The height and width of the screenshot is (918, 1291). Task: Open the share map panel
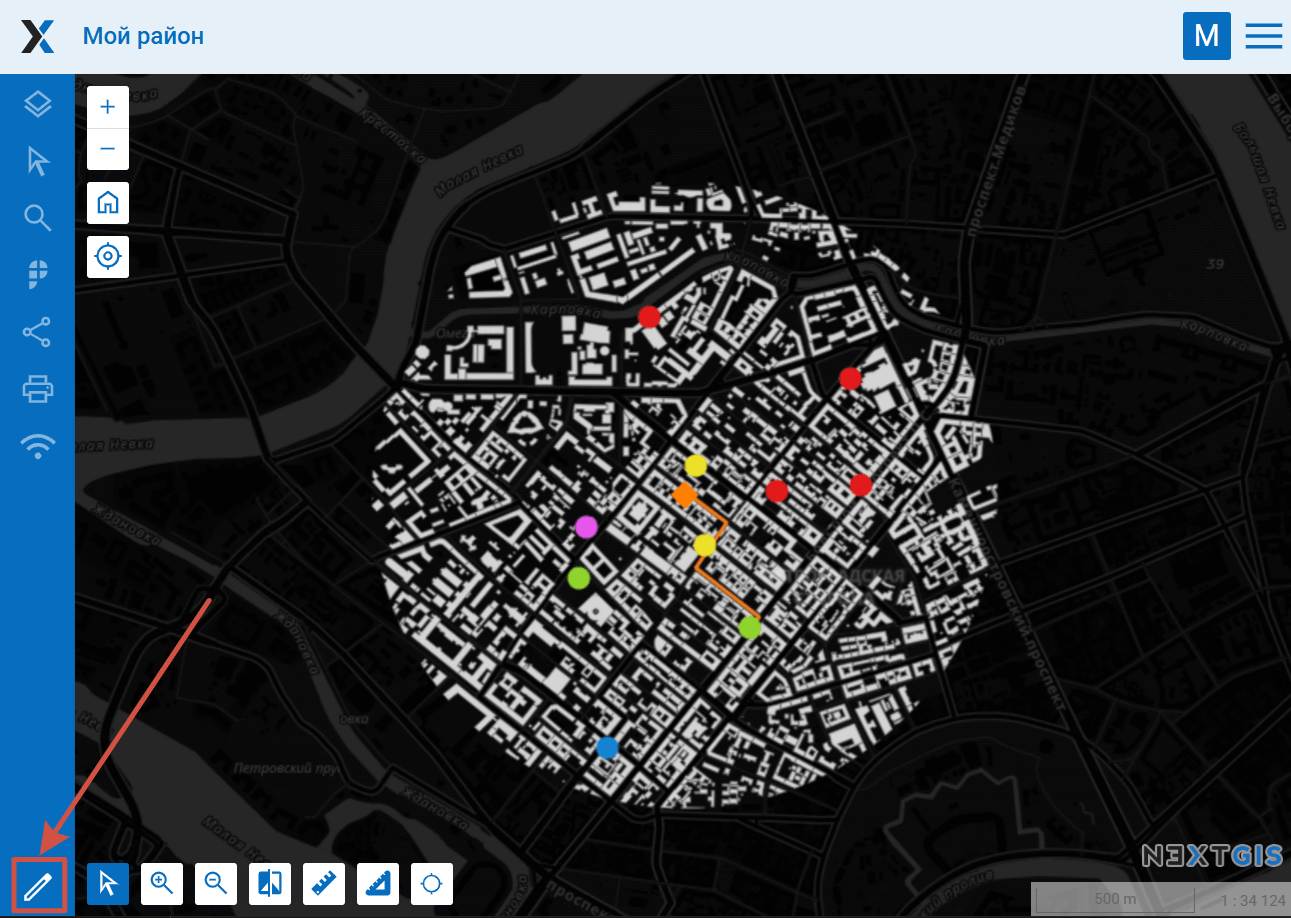37,332
